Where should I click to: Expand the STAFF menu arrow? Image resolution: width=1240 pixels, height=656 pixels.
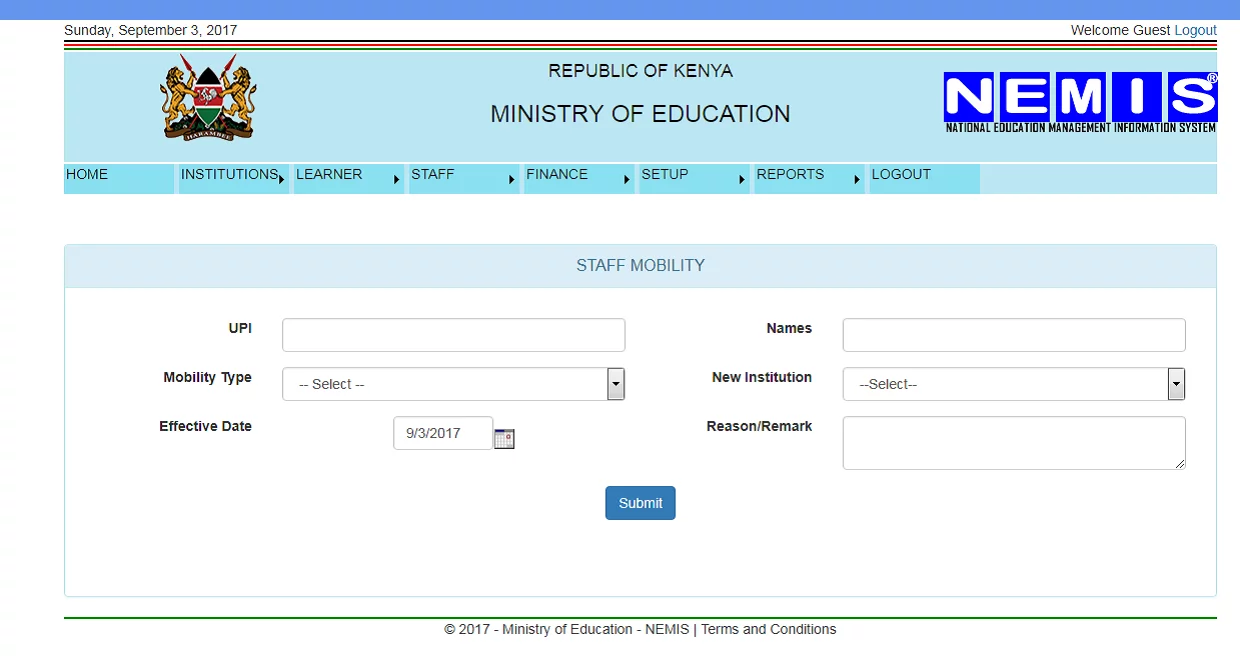click(x=512, y=180)
